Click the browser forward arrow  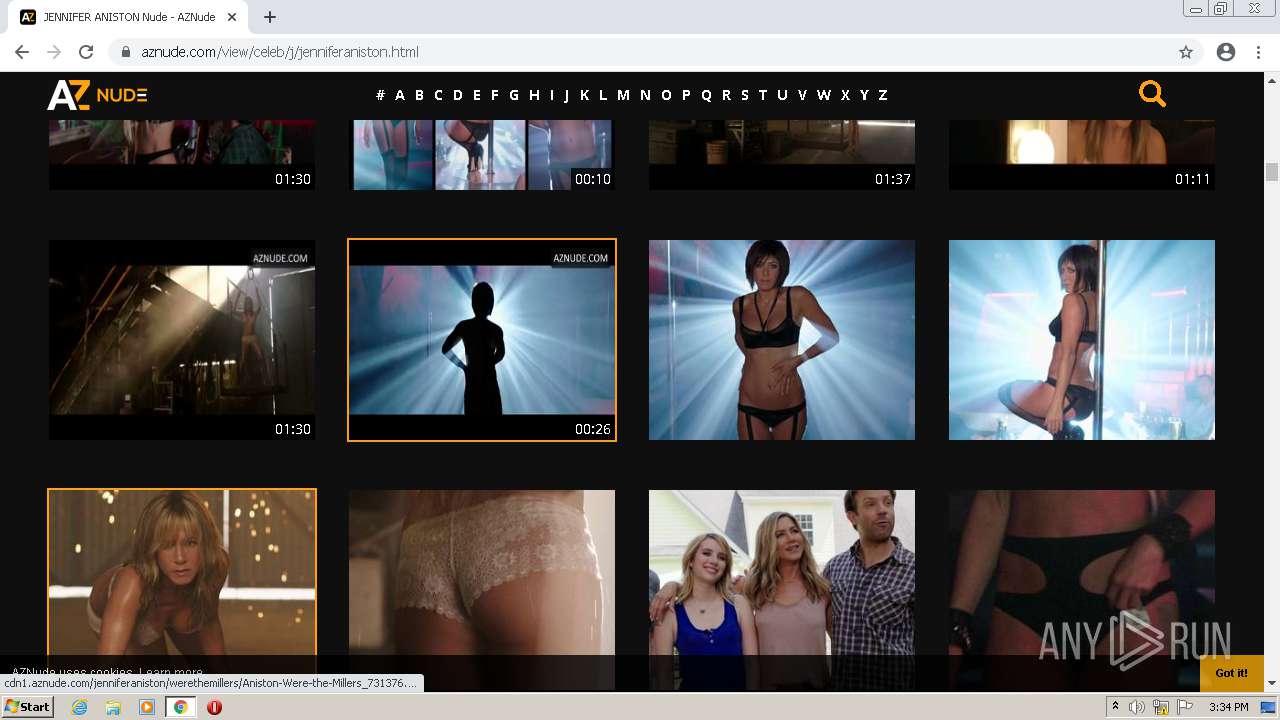54,52
